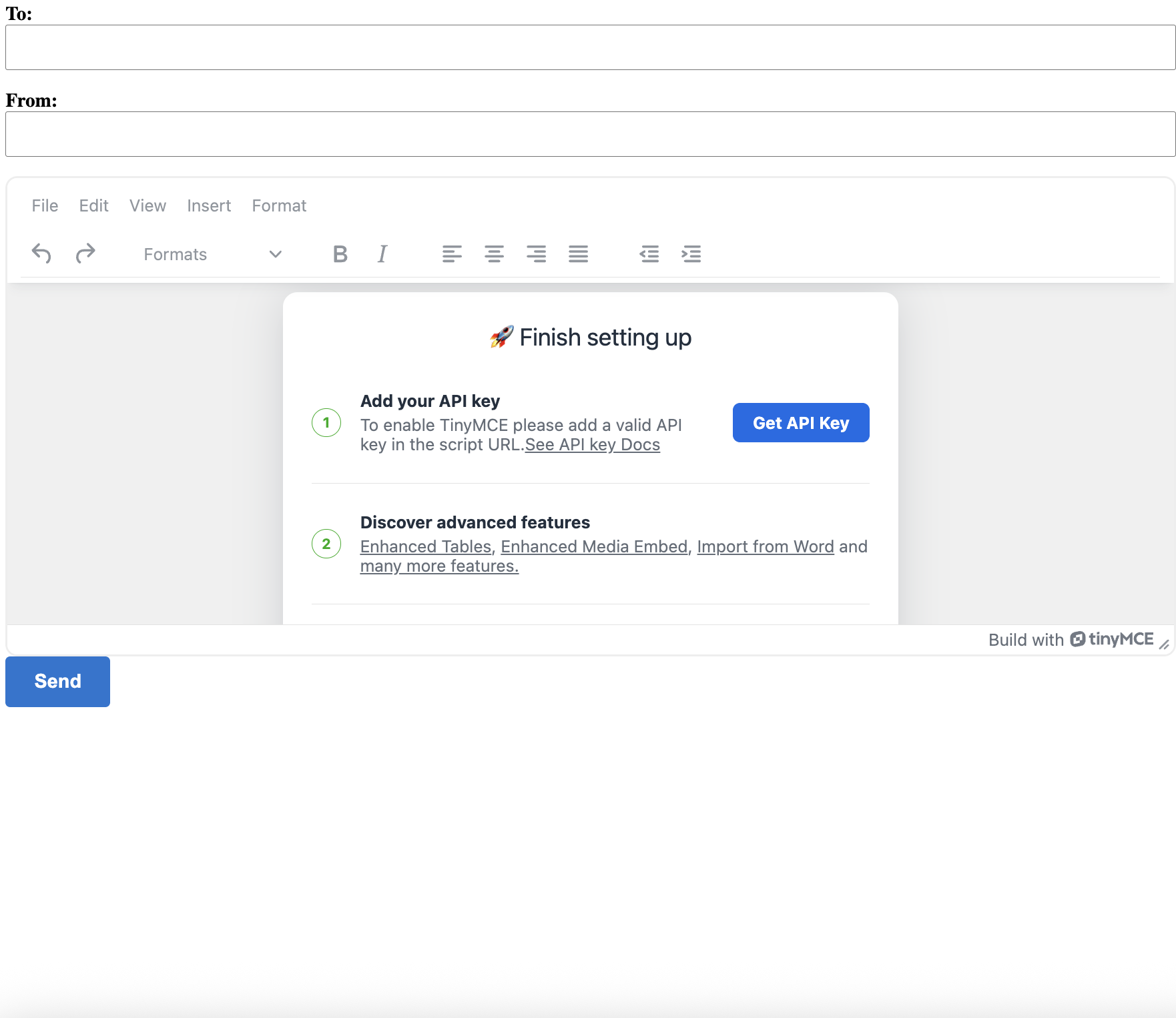1176x1018 pixels.
Task: Open the View menu
Action: click(148, 205)
